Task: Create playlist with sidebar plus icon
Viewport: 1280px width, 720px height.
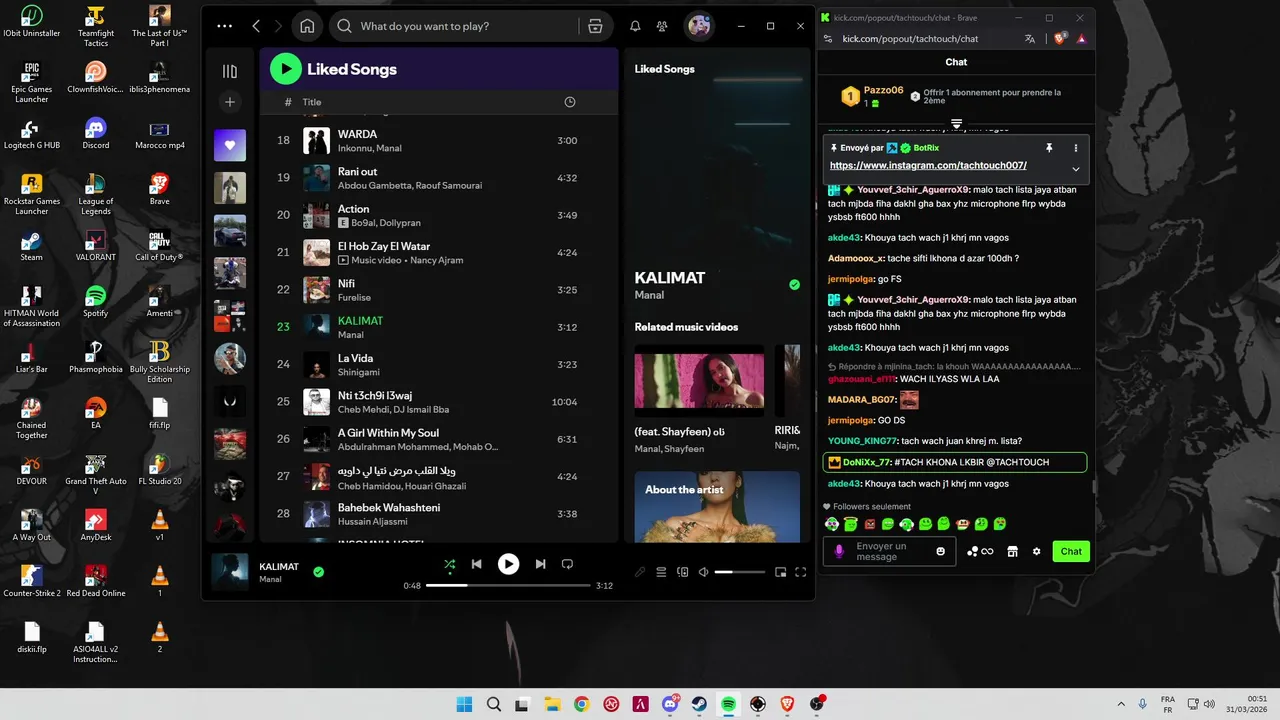Action: click(230, 102)
